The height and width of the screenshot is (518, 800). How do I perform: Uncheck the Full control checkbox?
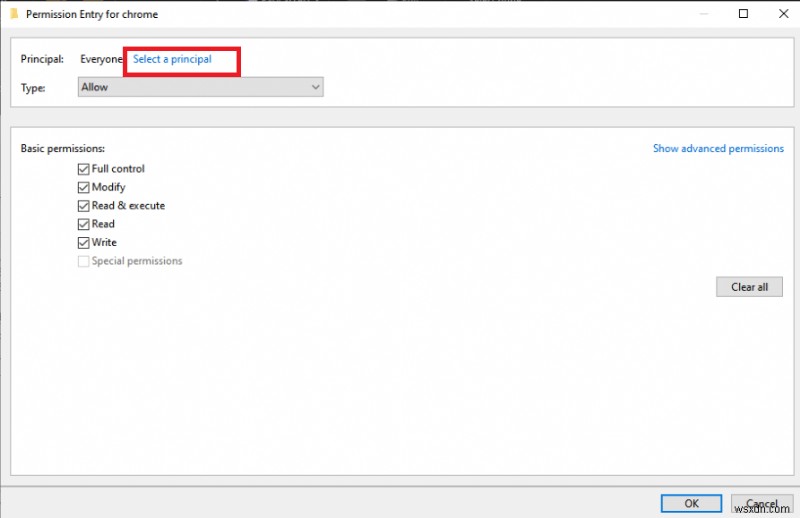coord(83,169)
